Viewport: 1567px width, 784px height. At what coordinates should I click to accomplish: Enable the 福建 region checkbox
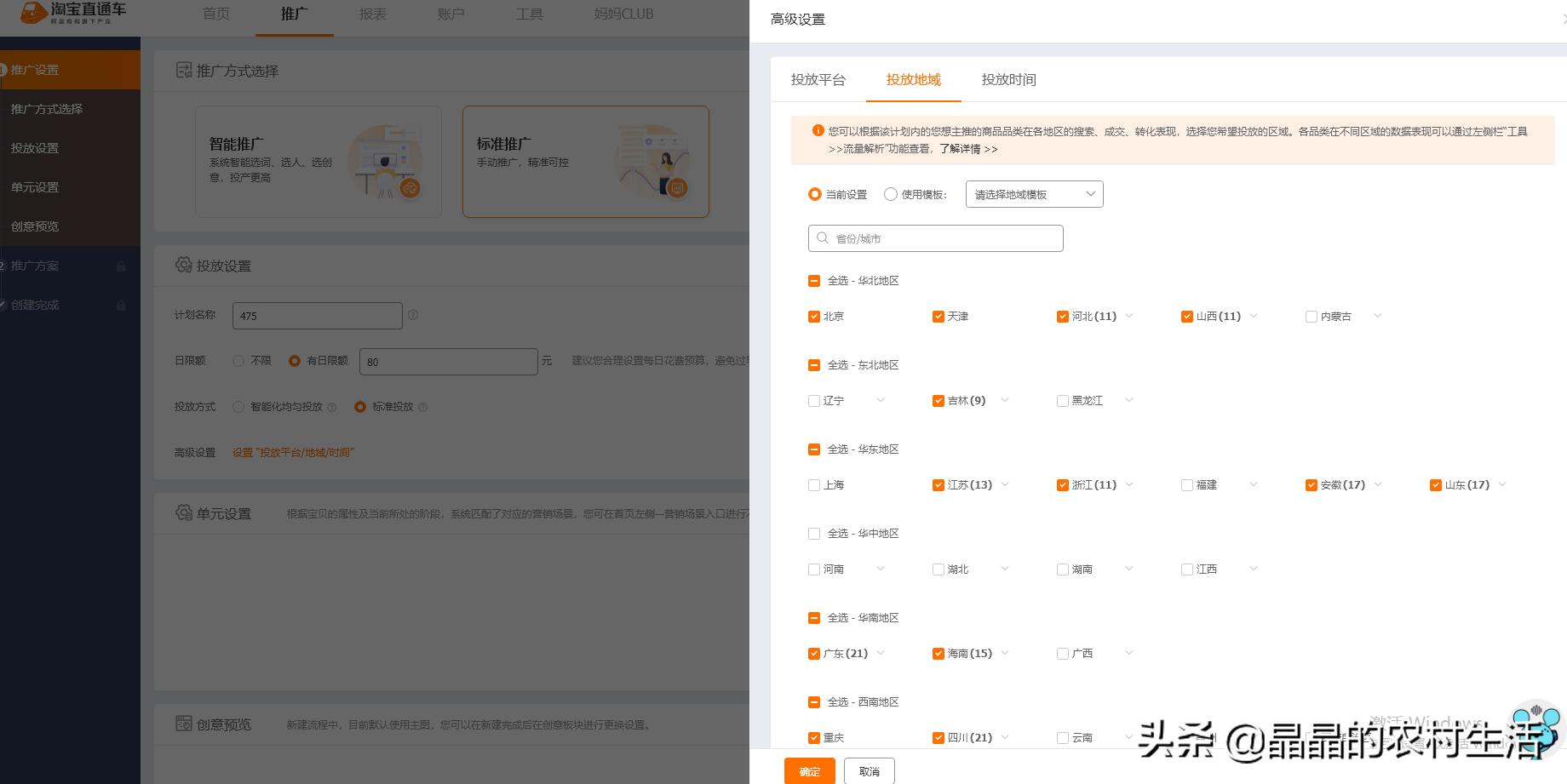(1187, 484)
